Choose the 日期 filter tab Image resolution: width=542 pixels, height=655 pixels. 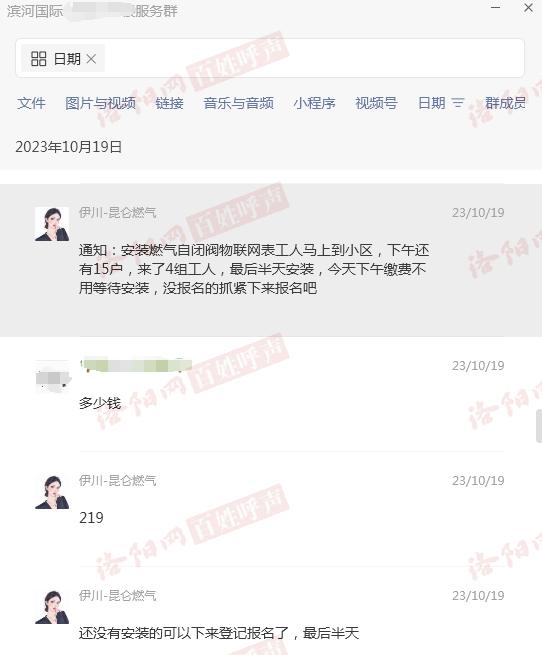432,103
